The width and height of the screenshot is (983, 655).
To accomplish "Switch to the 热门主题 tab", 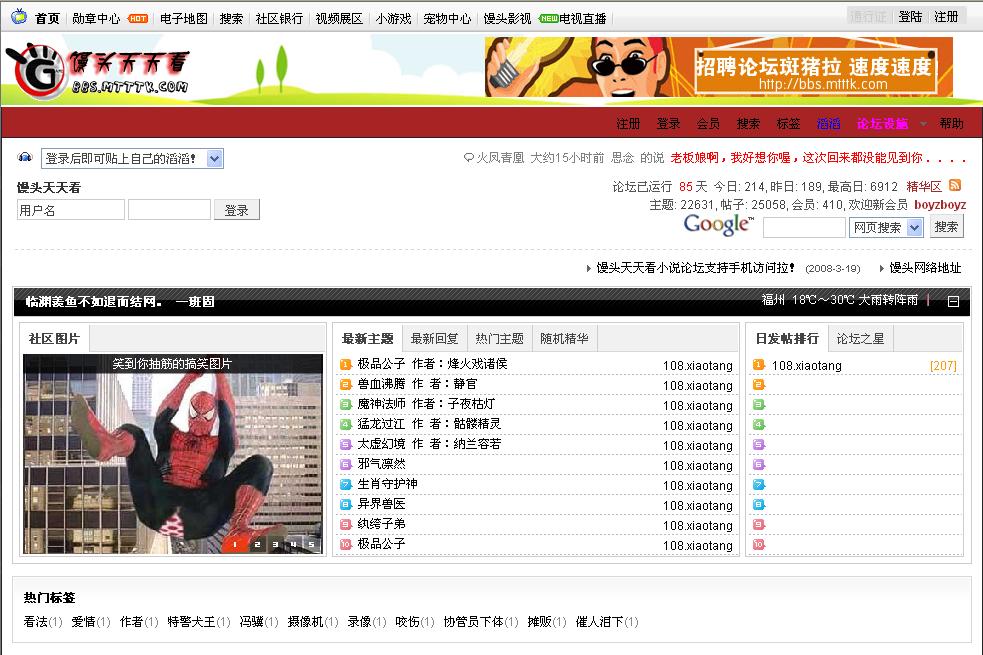I will click(499, 338).
